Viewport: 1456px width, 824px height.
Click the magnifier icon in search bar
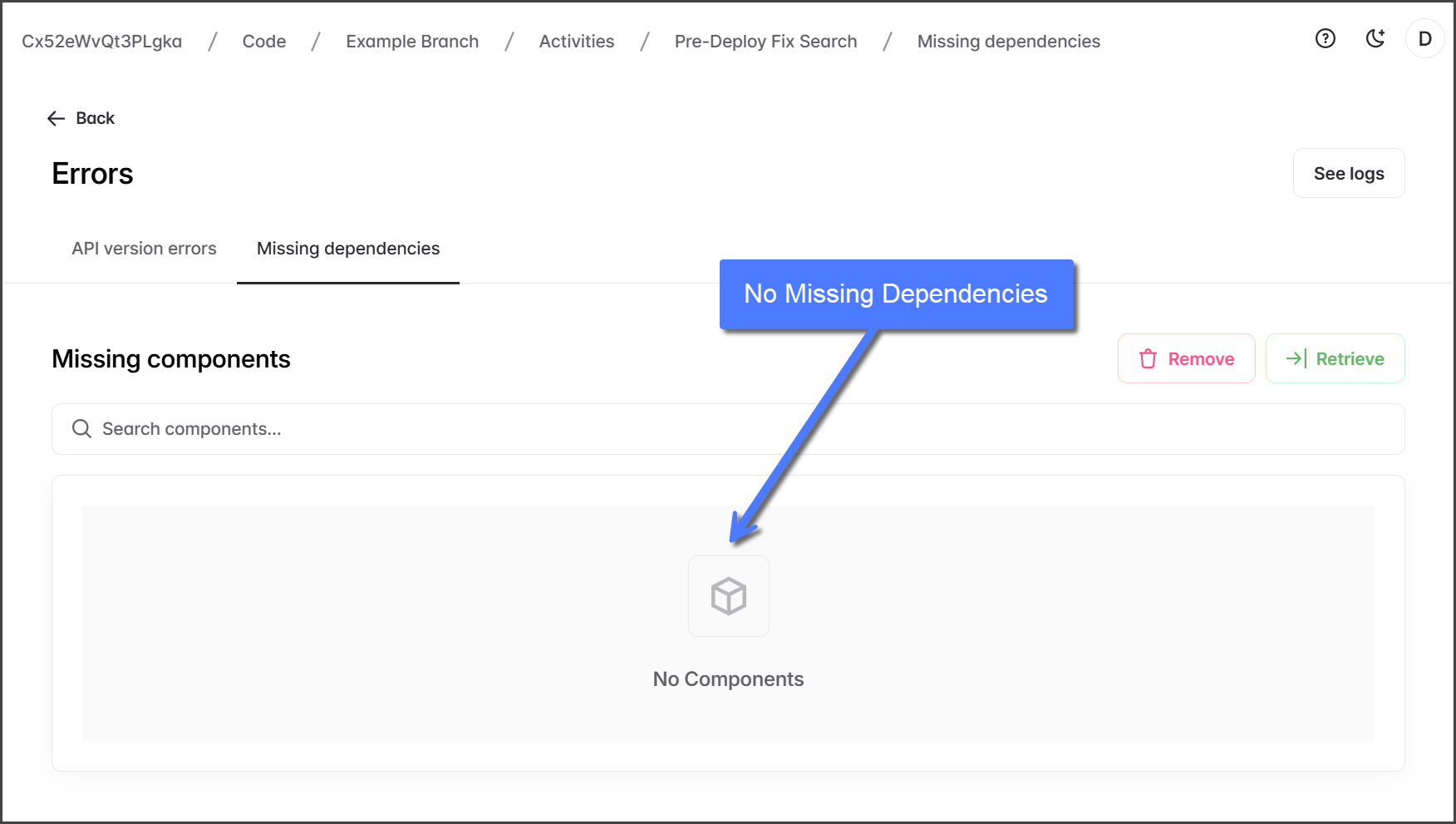pos(81,429)
